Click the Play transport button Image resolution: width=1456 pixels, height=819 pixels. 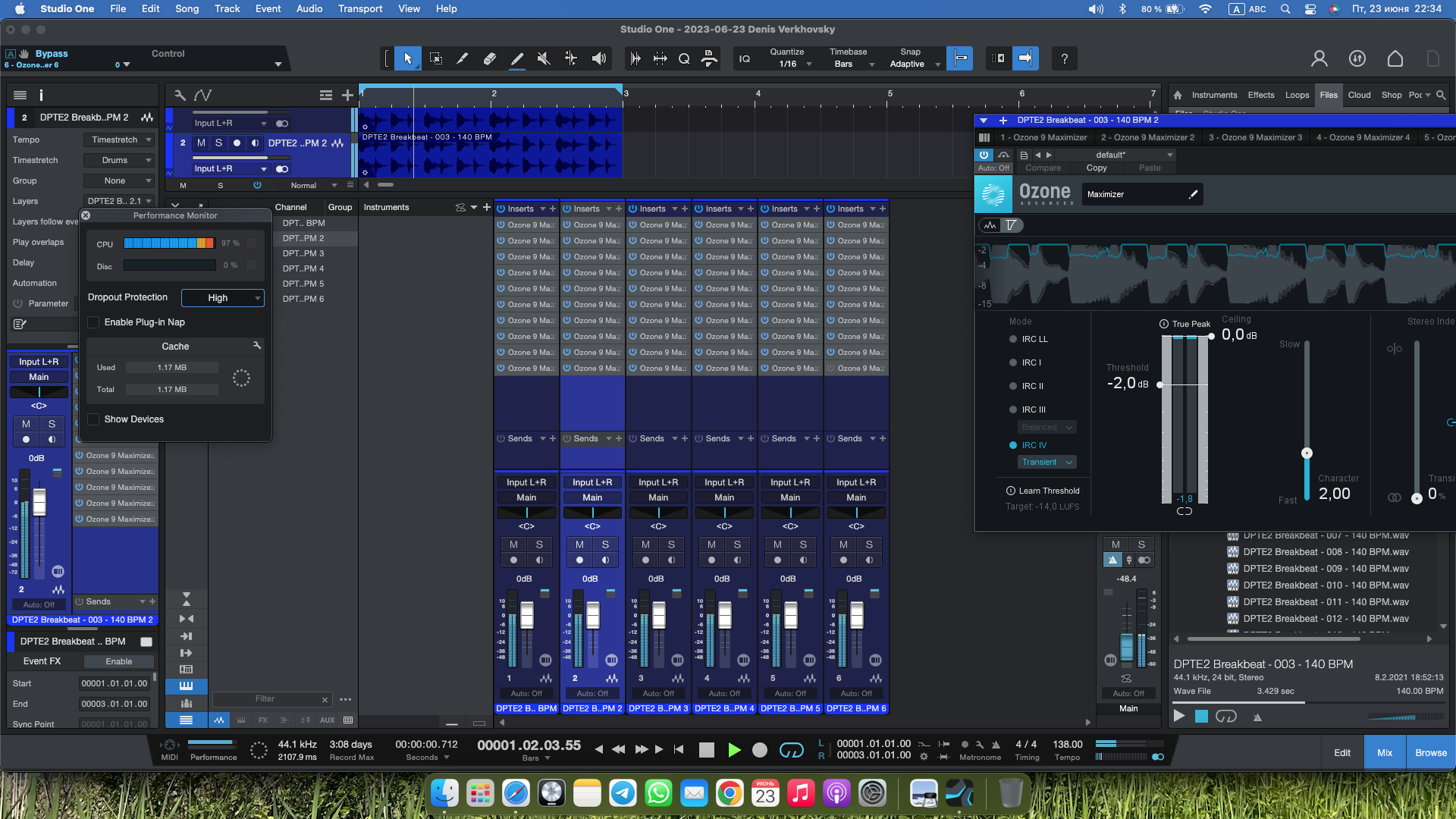[x=733, y=750]
